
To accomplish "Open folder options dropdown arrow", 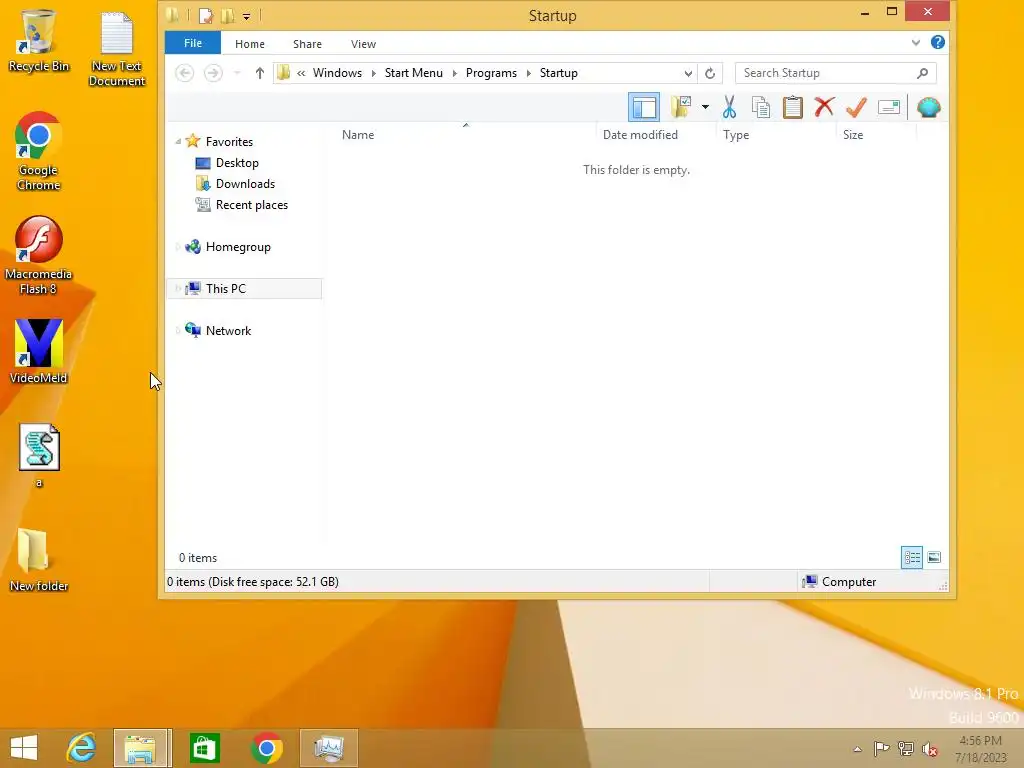I will click(705, 107).
